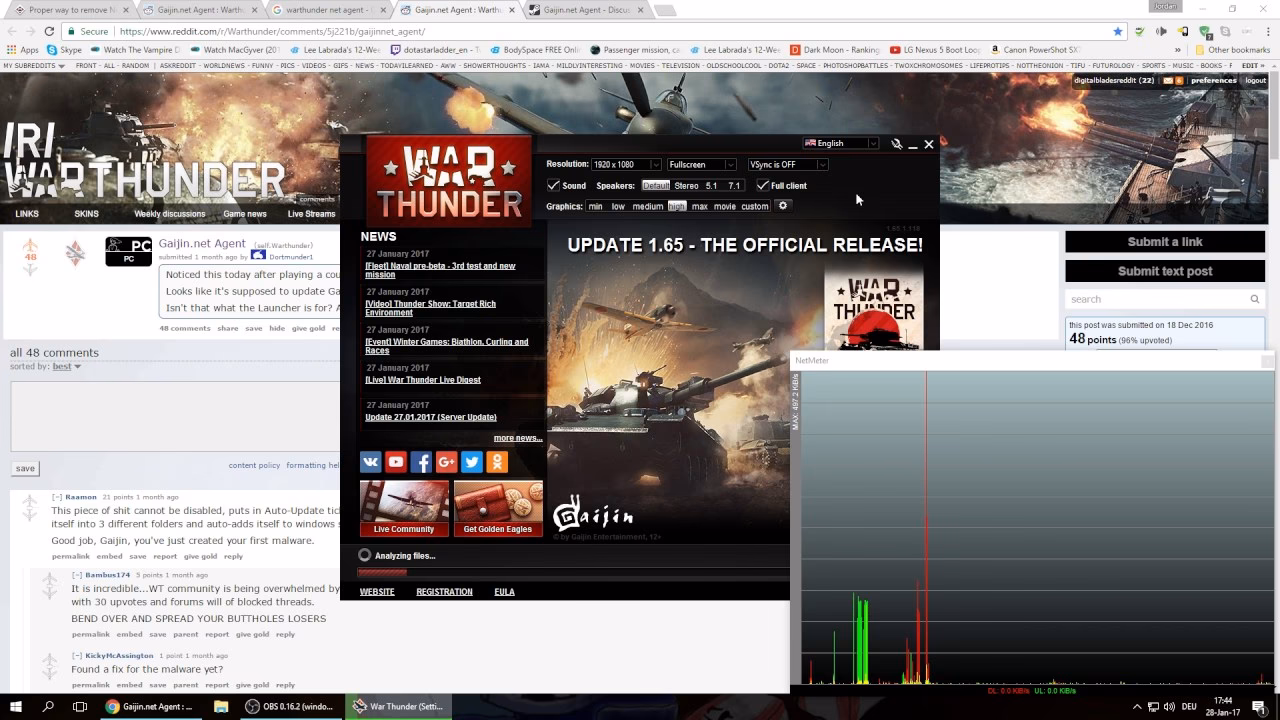
Task: Toggle the Full client checkbox
Action: [762, 185]
